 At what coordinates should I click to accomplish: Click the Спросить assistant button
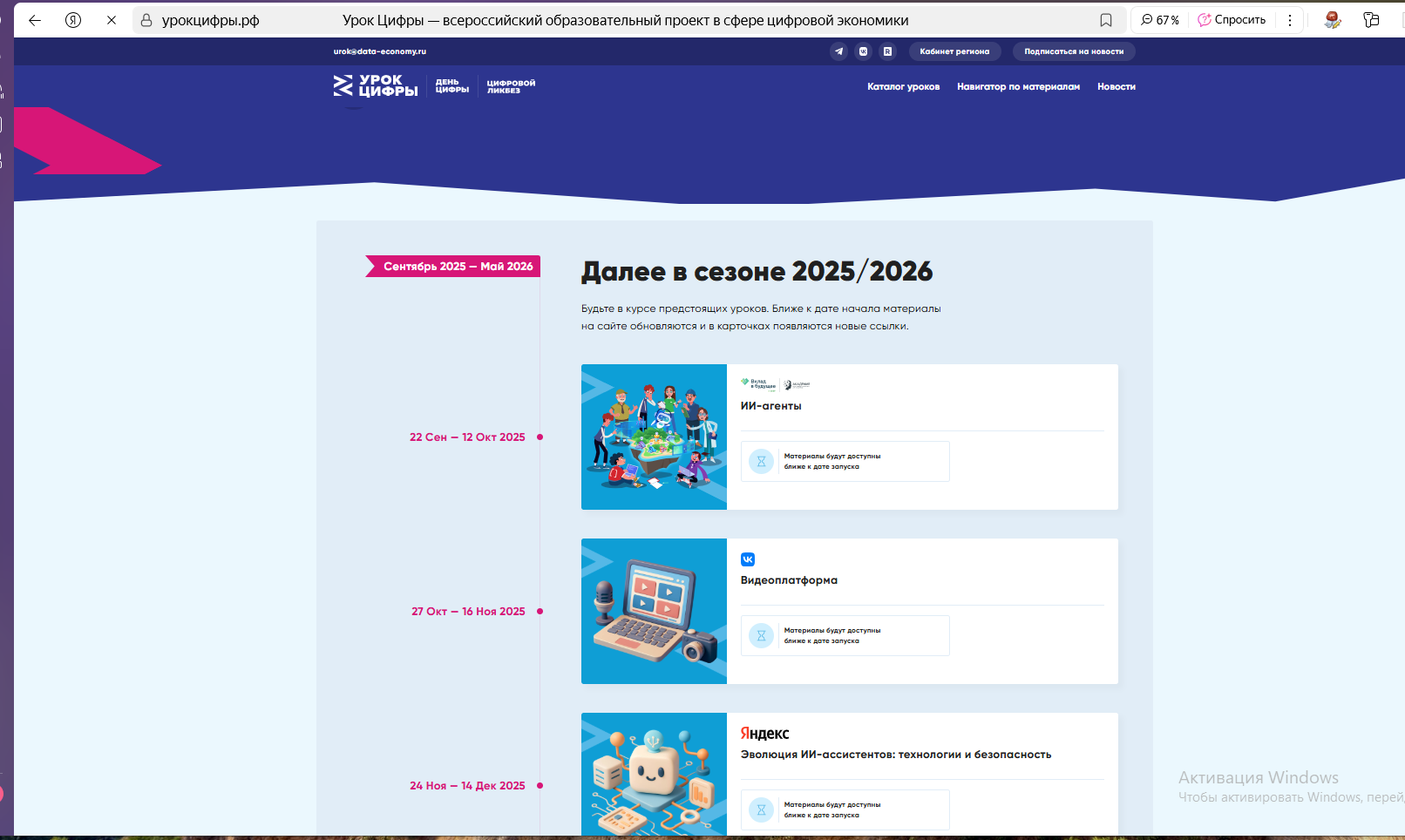tap(1232, 20)
